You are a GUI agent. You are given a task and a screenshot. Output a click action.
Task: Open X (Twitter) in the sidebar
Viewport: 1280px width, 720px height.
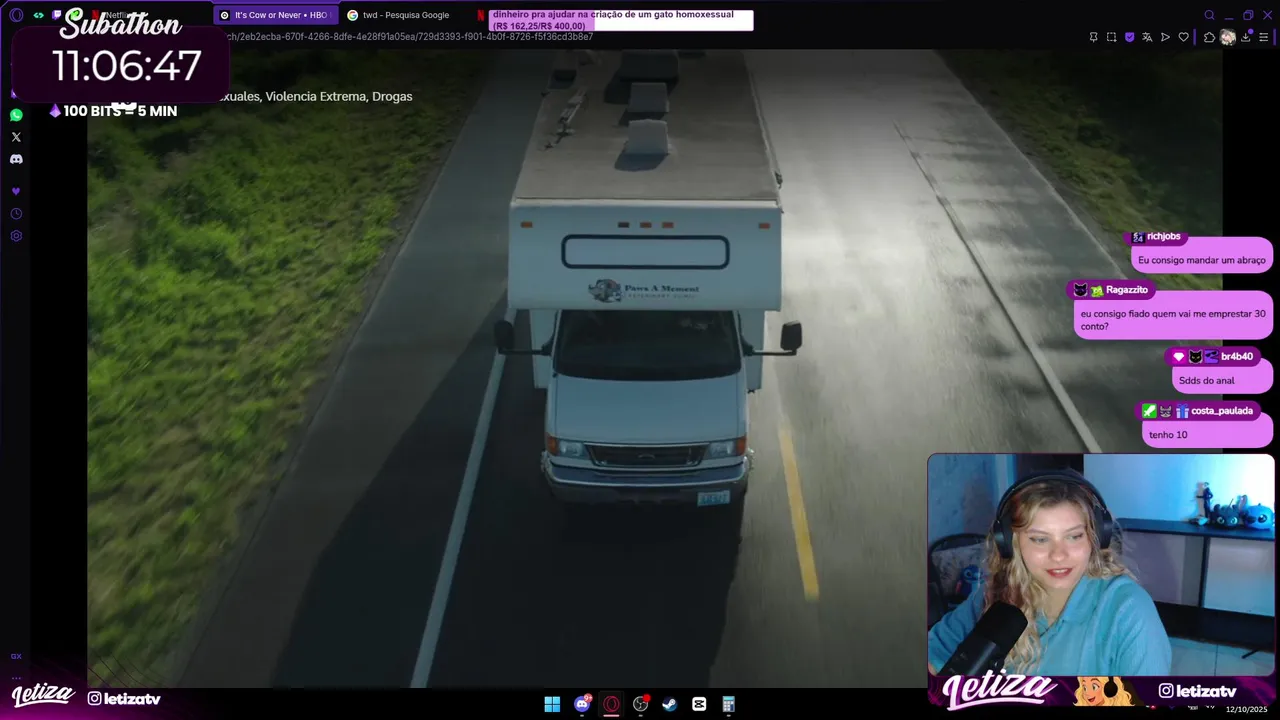(16, 137)
